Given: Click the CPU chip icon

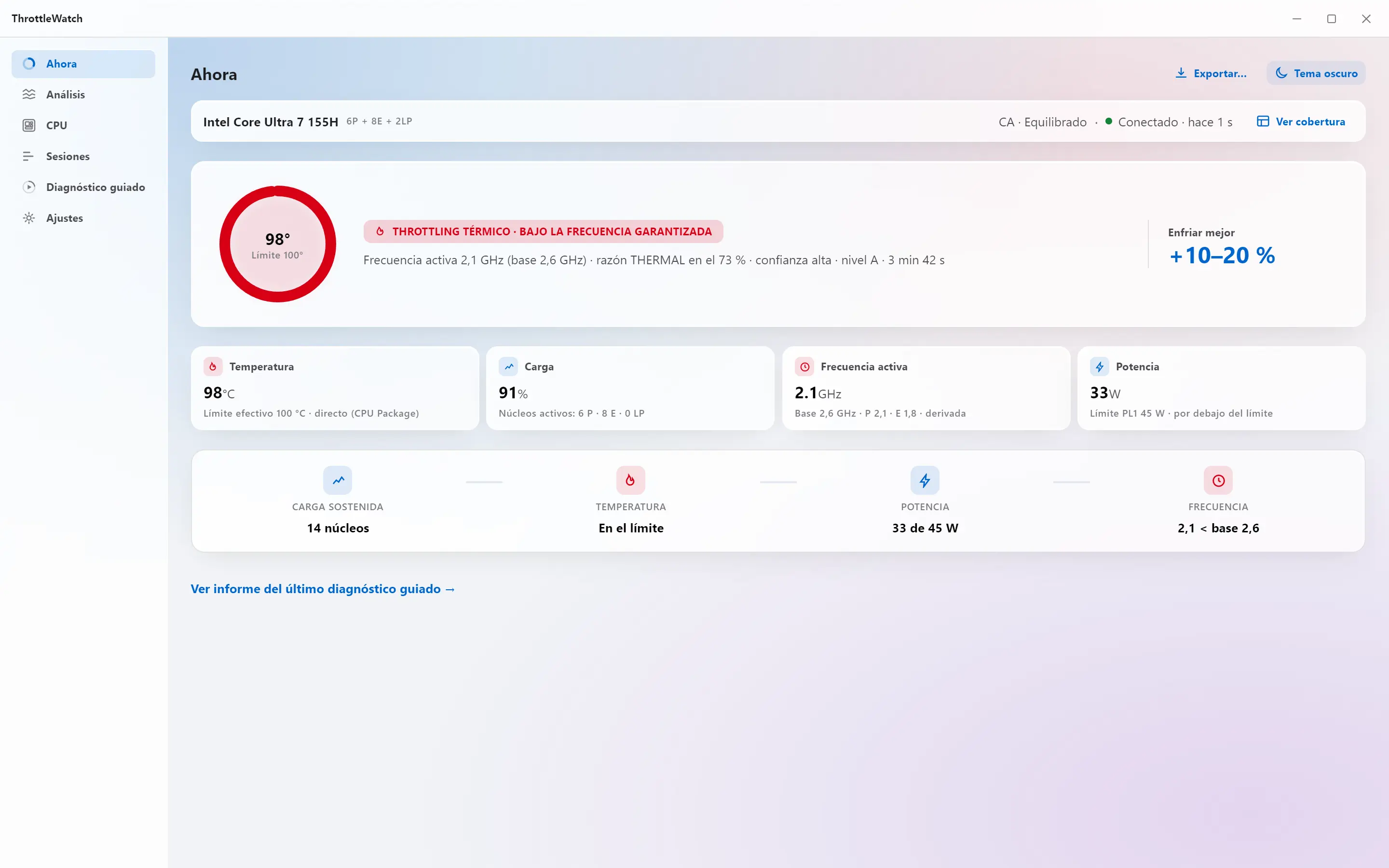Looking at the screenshot, I should 29,125.
